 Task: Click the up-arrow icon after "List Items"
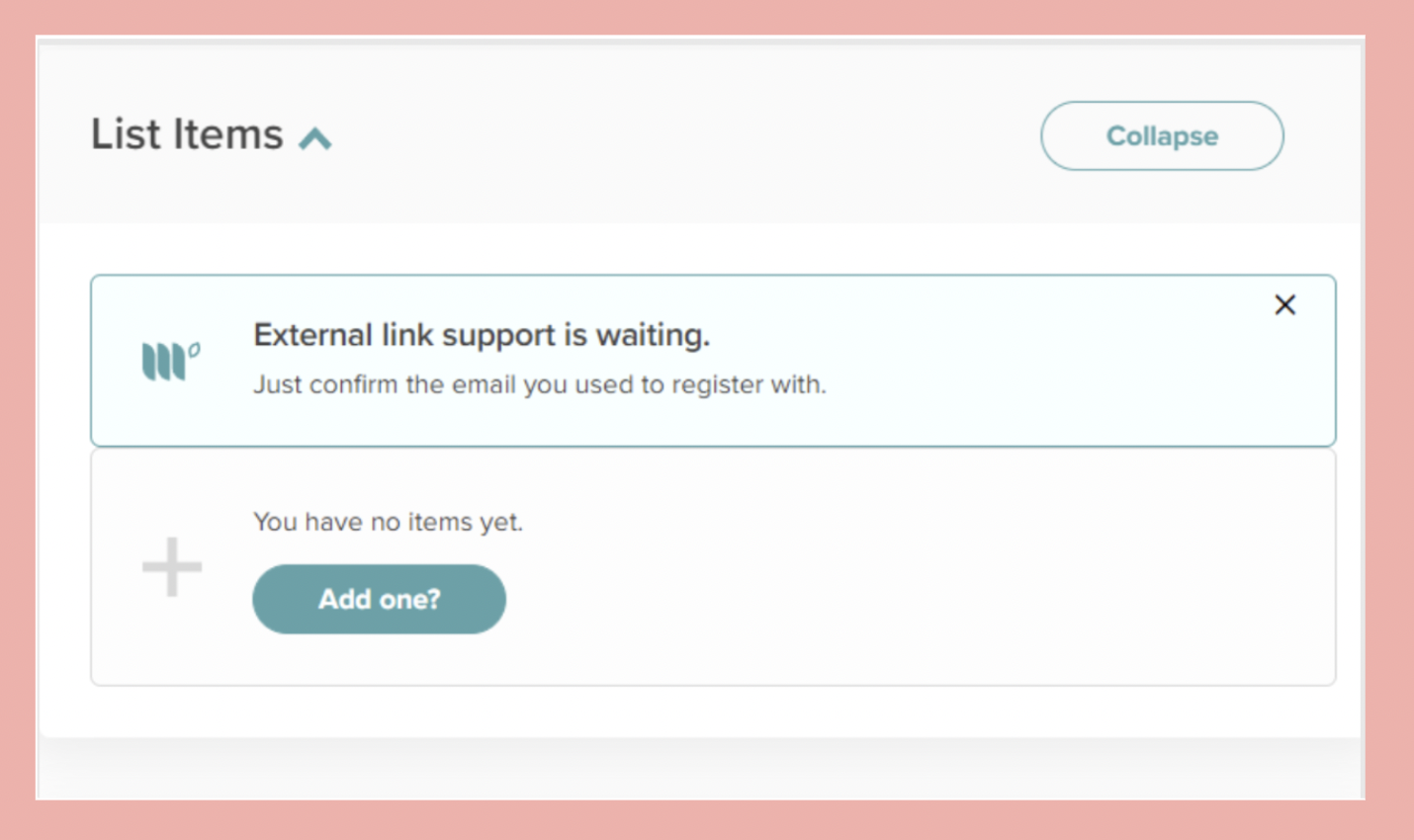point(315,138)
